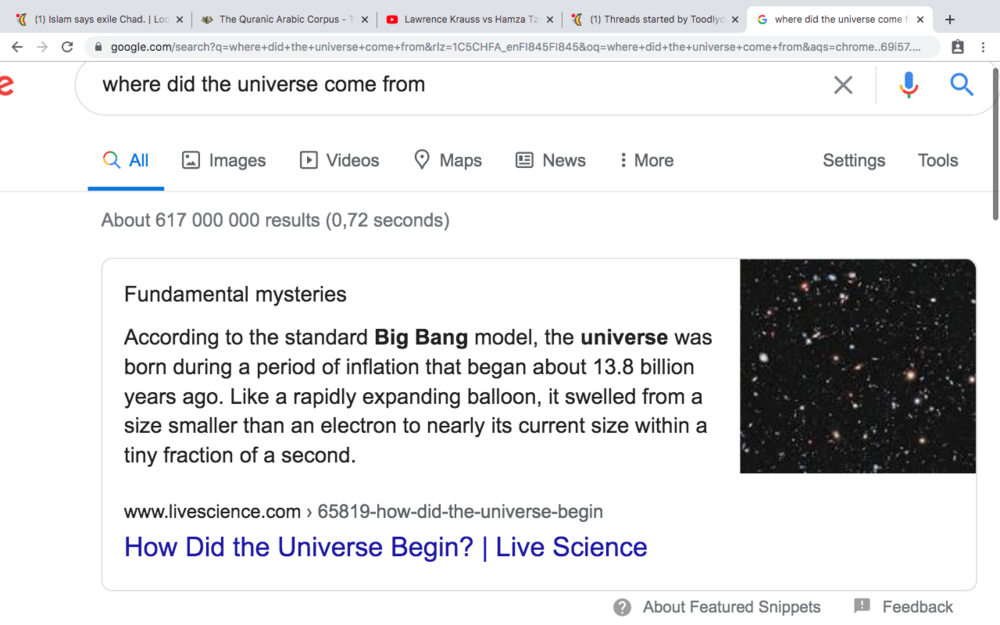Click the browser forward arrow
The height and width of the screenshot is (625, 1000).
[42, 47]
